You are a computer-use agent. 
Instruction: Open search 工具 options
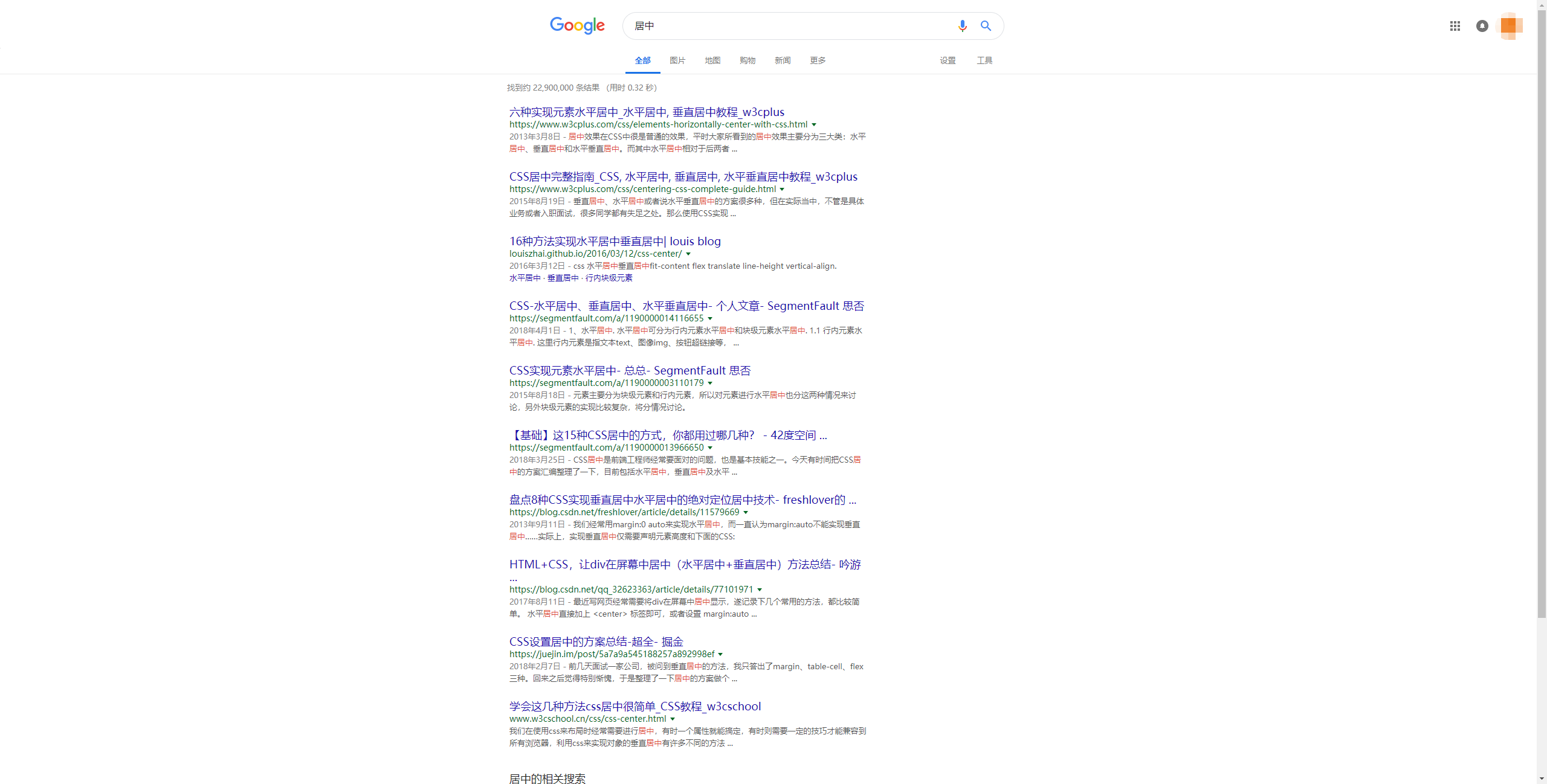coord(984,60)
